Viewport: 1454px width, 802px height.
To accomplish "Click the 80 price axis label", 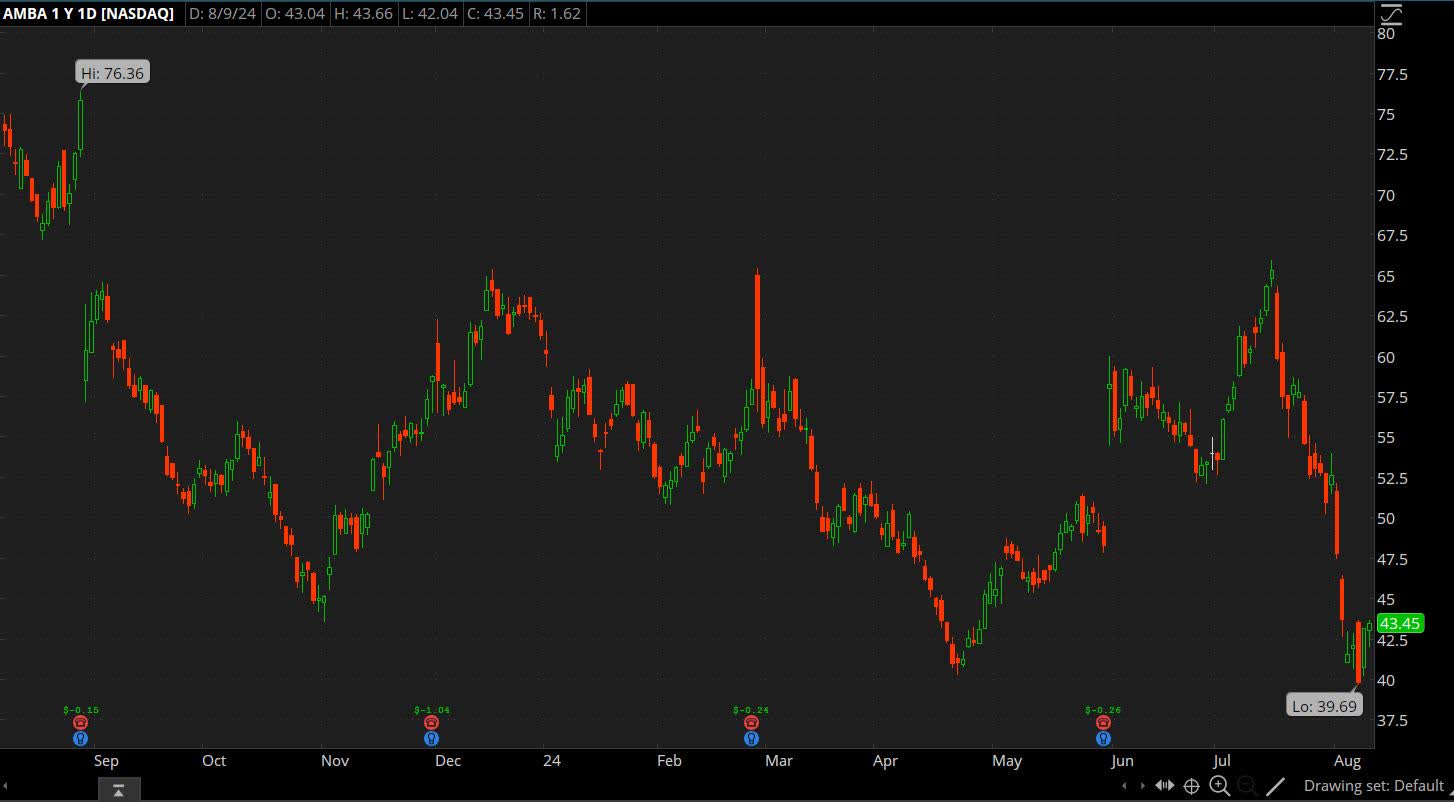I will pyautogui.click(x=1386, y=33).
